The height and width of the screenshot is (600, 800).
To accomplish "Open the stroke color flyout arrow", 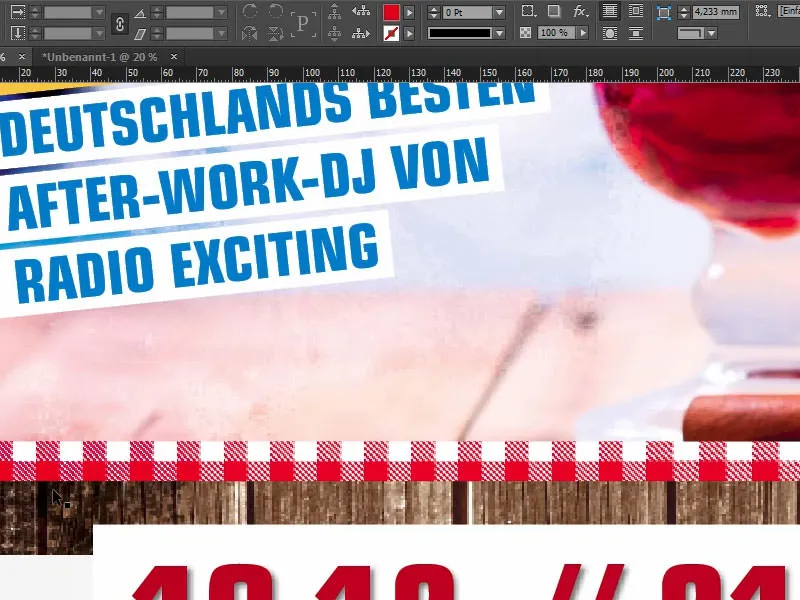I will pyautogui.click(x=409, y=34).
